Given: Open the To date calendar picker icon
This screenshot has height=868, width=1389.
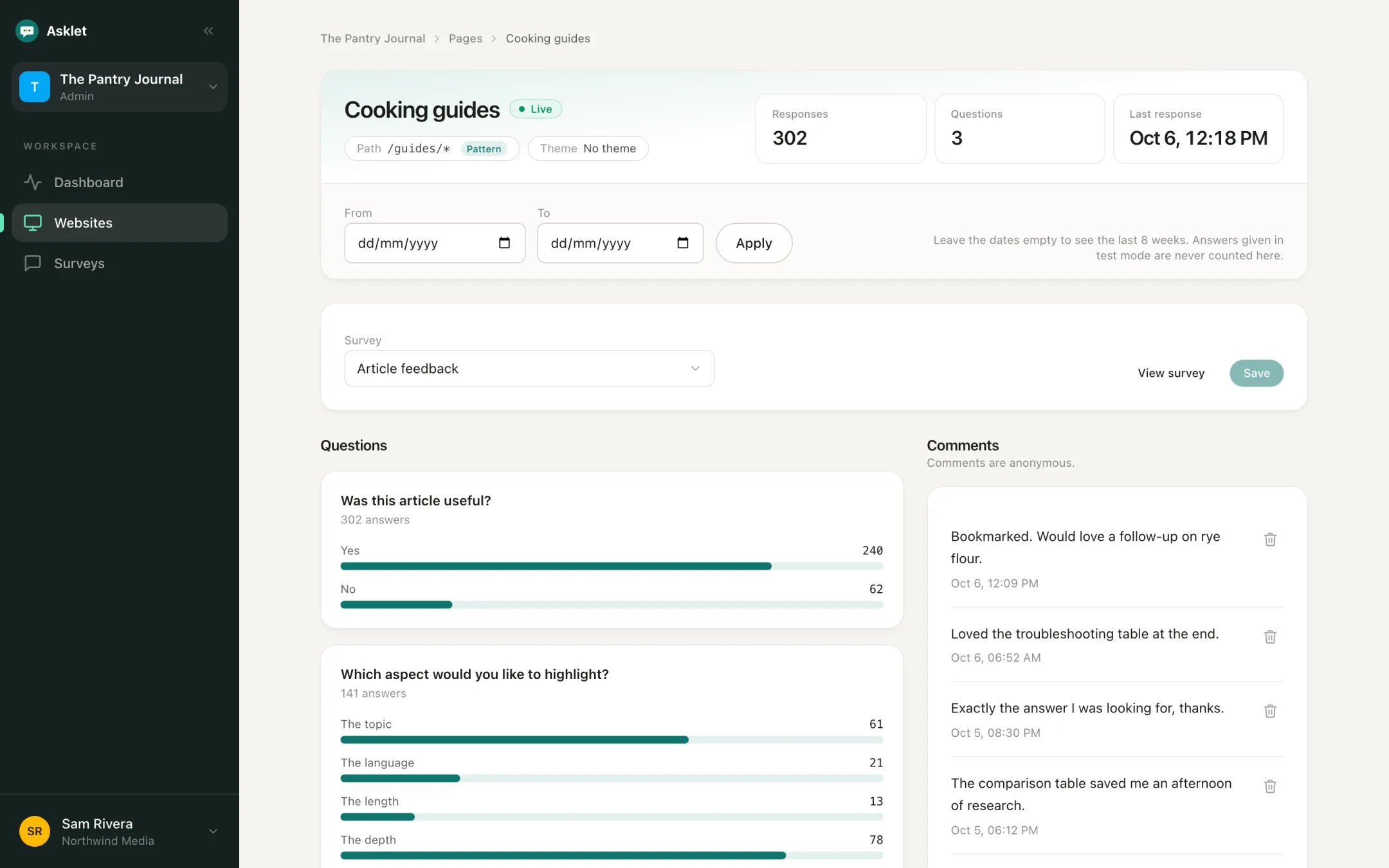Looking at the screenshot, I should [683, 243].
